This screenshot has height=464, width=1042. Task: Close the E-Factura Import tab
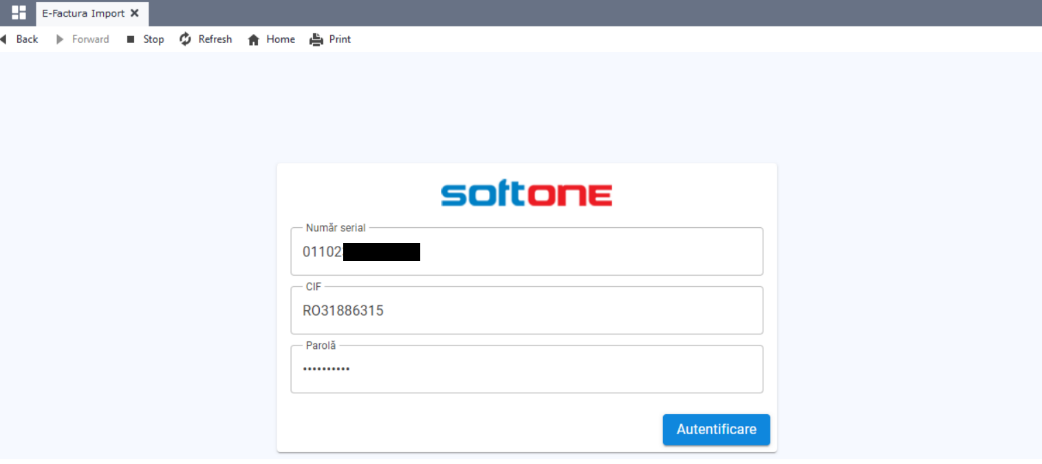click(x=134, y=13)
